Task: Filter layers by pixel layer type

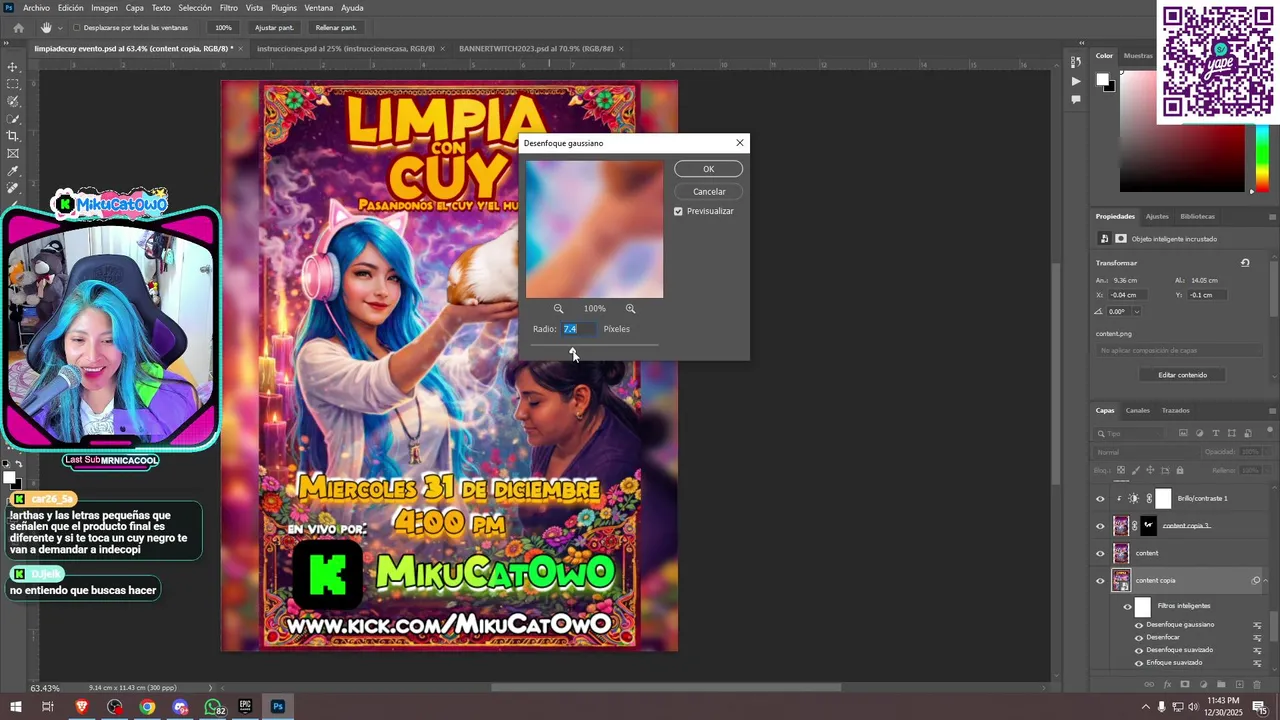Action: click(x=1183, y=434)
